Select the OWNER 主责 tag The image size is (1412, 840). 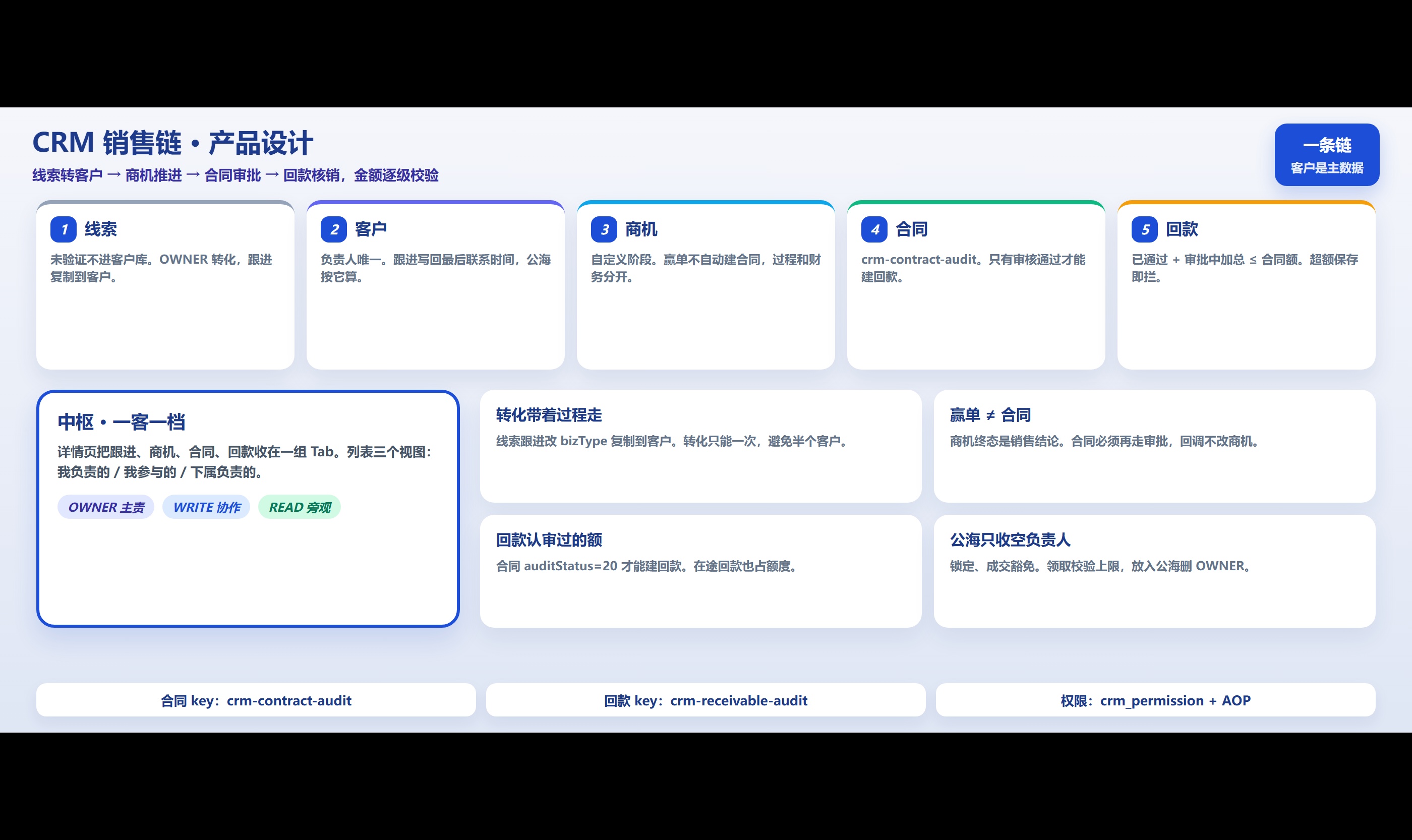point(106,507)
